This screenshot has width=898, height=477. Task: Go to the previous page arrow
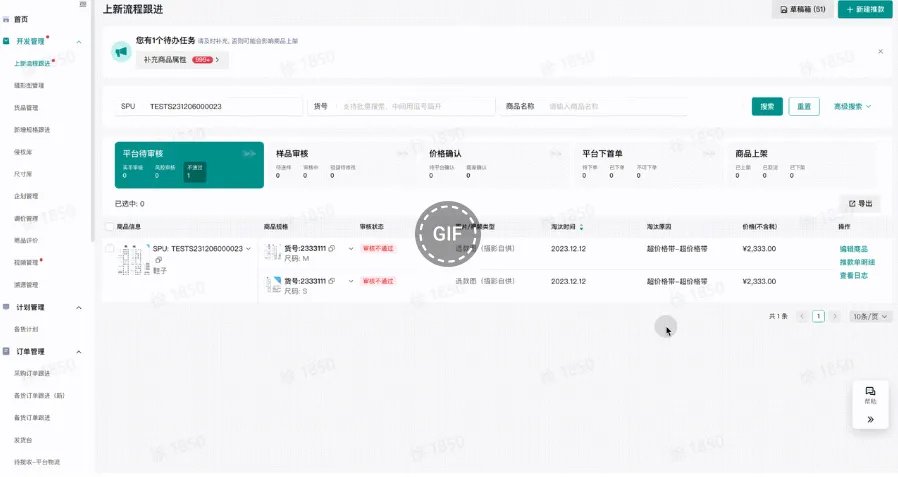802,316
